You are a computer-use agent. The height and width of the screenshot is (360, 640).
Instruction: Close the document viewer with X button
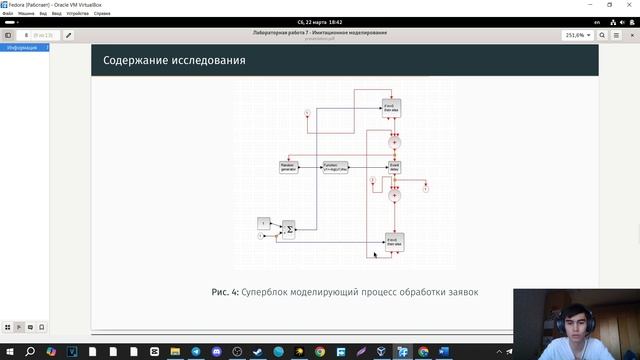(632, 36)
